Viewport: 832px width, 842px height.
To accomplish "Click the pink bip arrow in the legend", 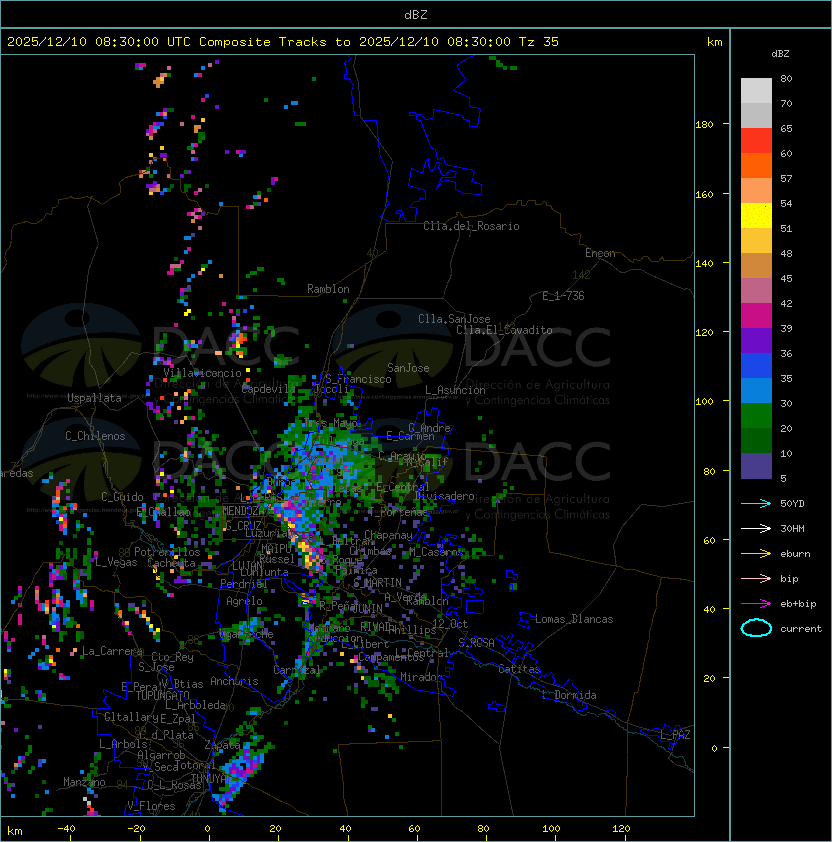I will pos(756,578).
